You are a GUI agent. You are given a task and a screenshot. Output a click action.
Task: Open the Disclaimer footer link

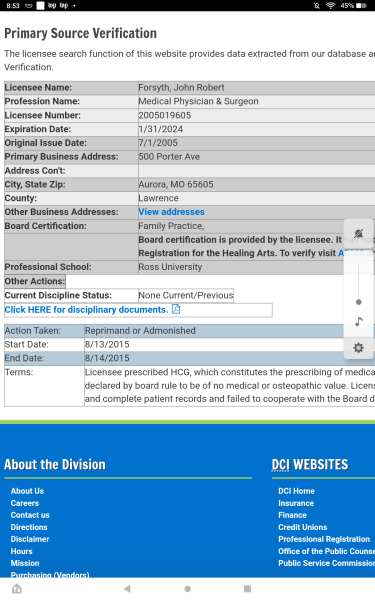coord(30,539)
